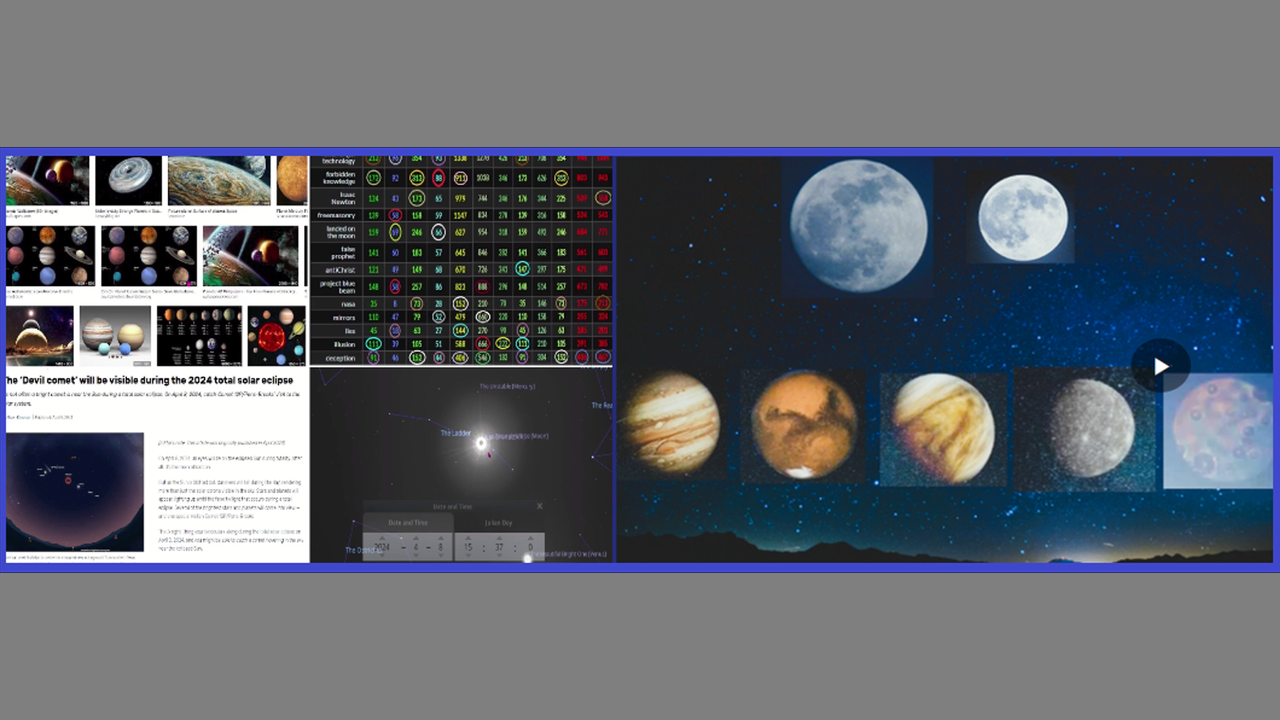The width and height of the screenshot is (1280, 720).
Task: Close the Date and Time dialog
Action: 539,506
